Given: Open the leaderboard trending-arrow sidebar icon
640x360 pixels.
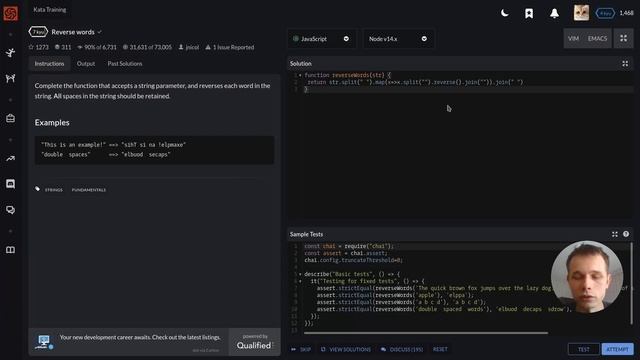Looking at the screenshot, I should pos(11,158).
